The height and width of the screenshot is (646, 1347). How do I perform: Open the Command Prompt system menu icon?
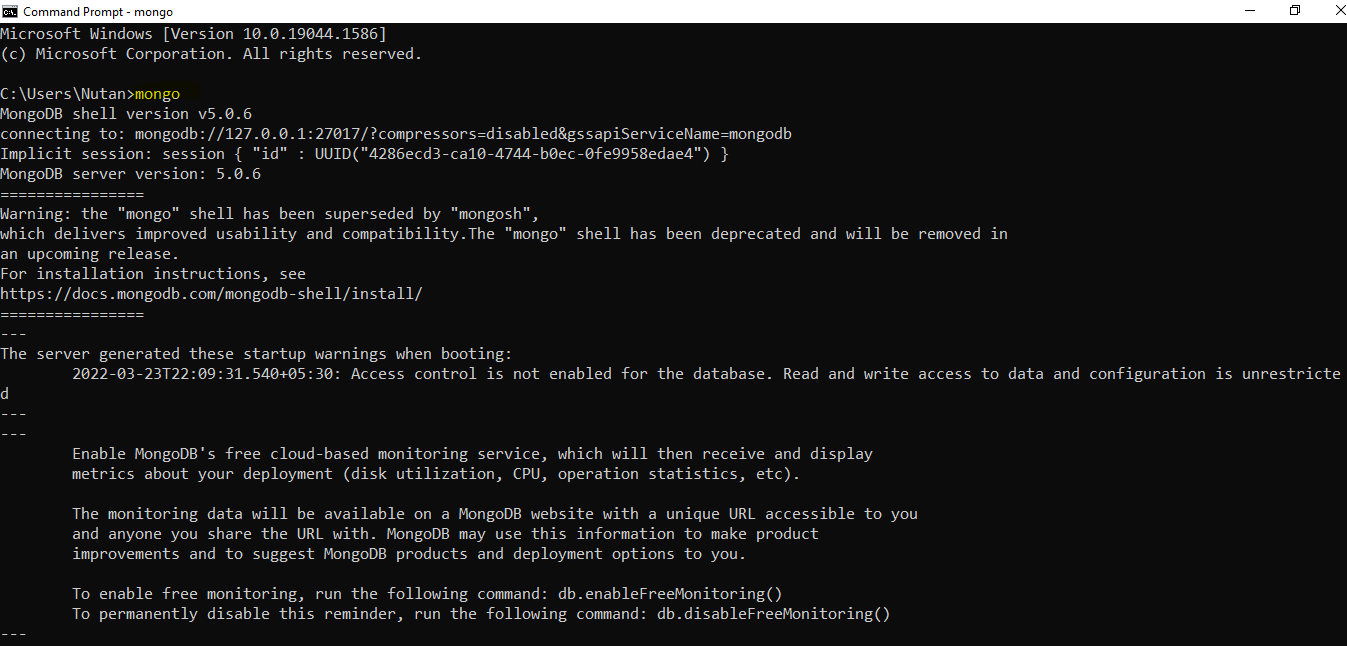click(10, 11)
